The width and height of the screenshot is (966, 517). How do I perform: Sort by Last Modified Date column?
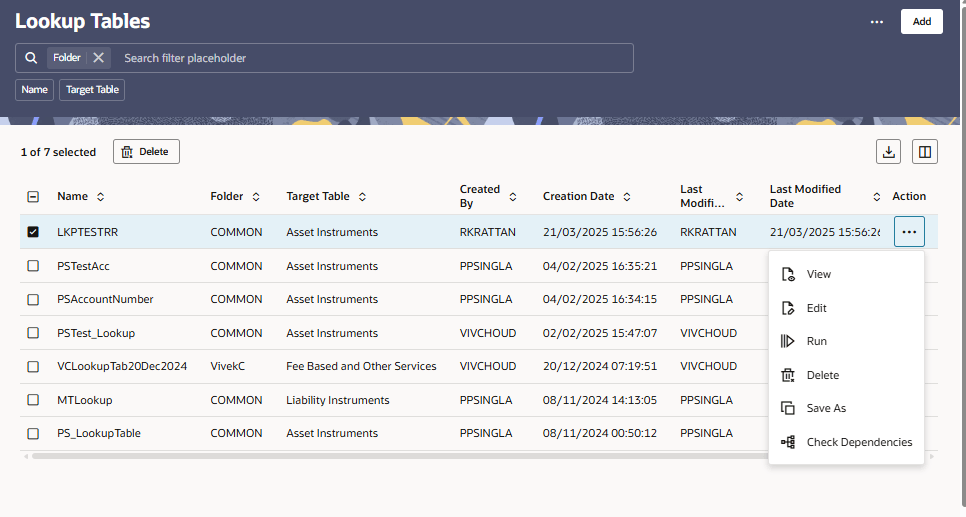[x=877, y=197]
